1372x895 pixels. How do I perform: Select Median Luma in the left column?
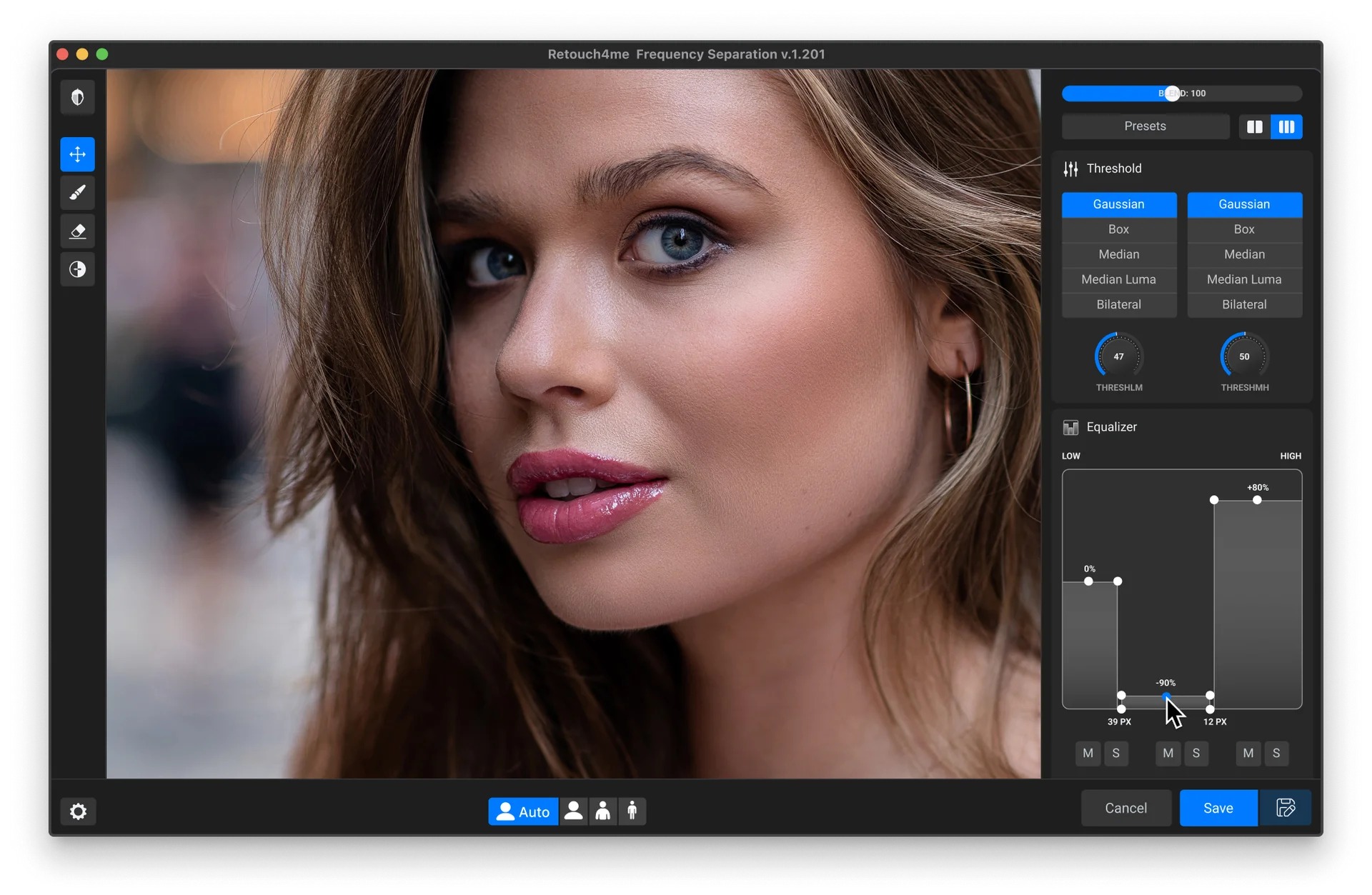pyautogui.click(x=1118, y=279)
